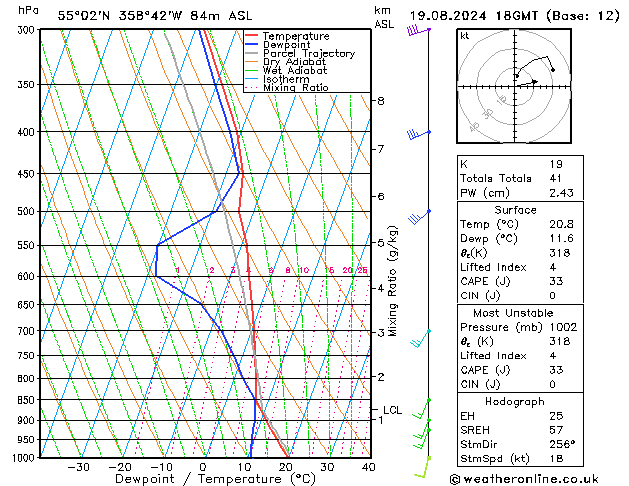Click the yellow-green wind barb at 1000 hPa
This screenshot has height=486, width=629.
pyautogui.click(x=423, y=467)
